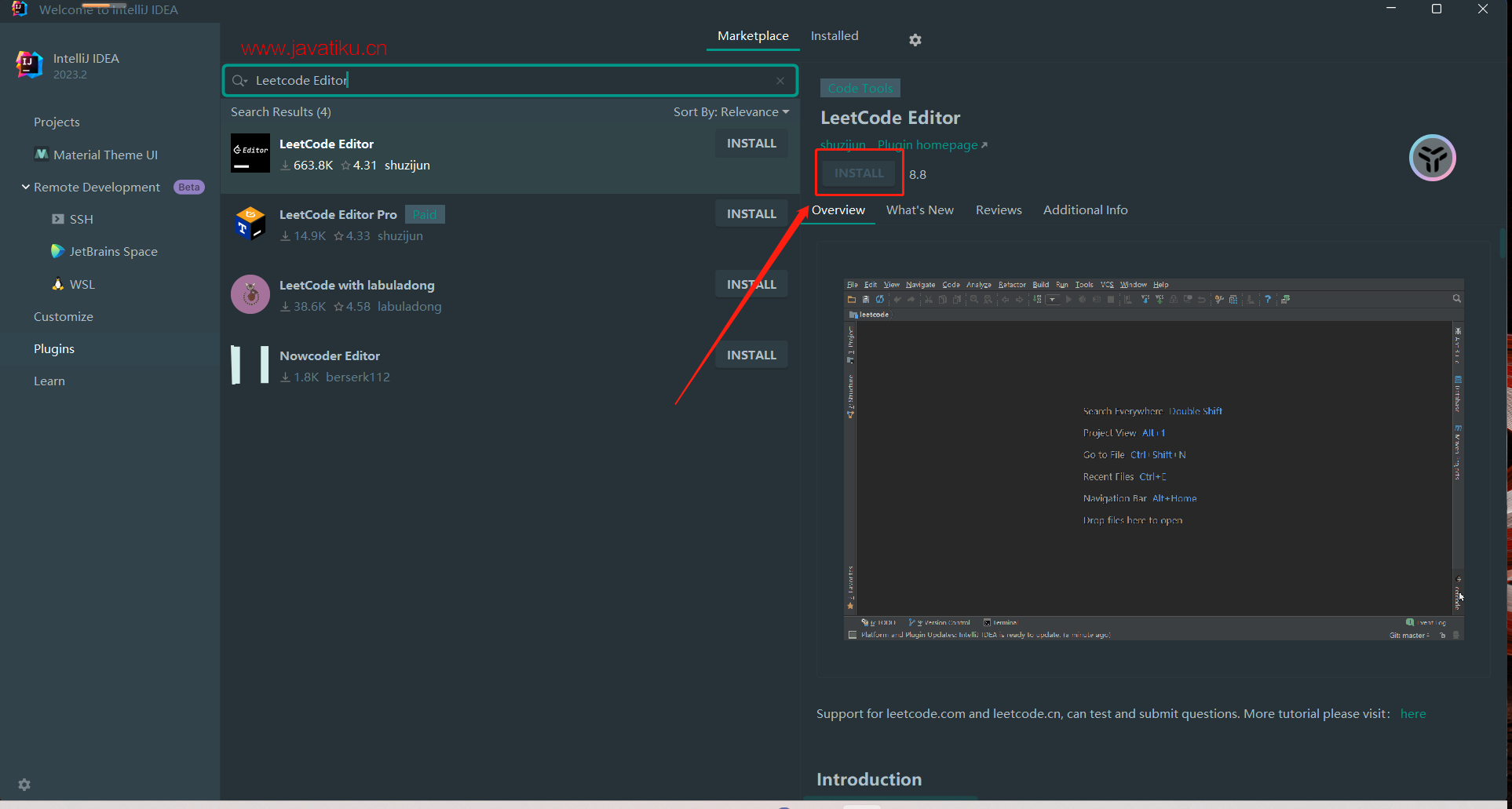Click labuladong author name
The width and height of the screenshot is (1512, 809).
410,307
